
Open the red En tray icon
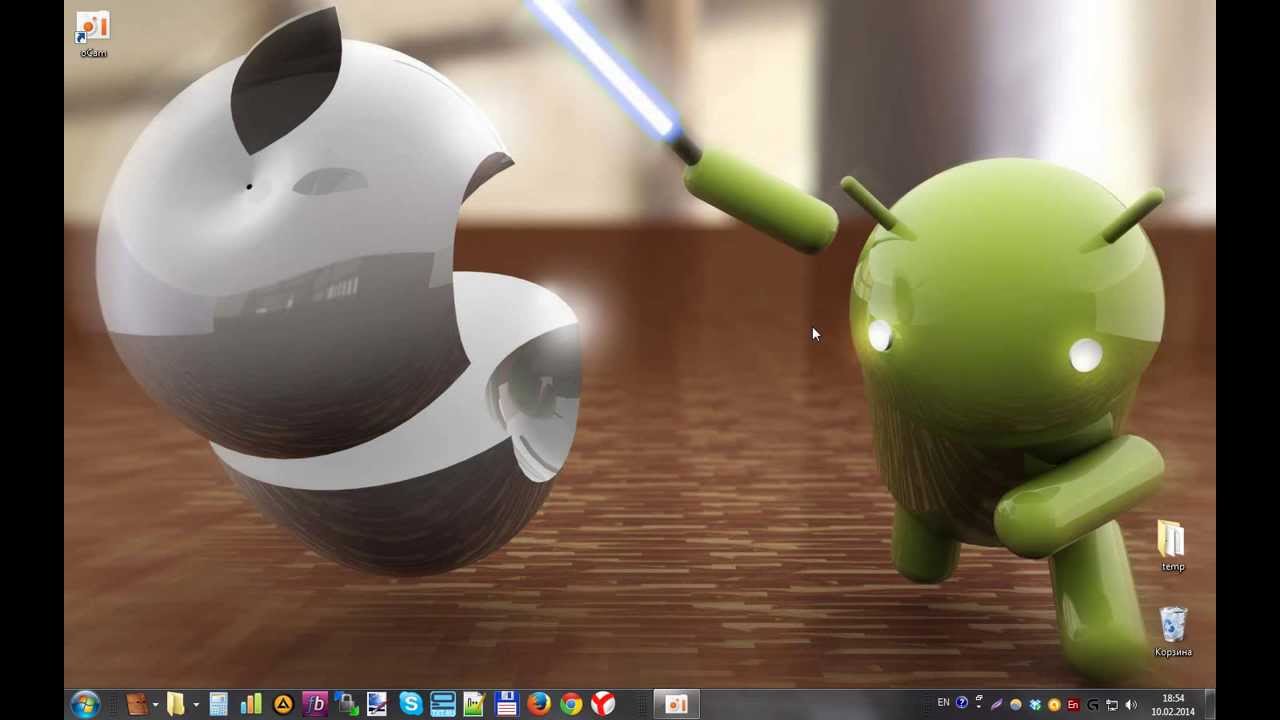pyautogui.click(x=1073, y=705)
